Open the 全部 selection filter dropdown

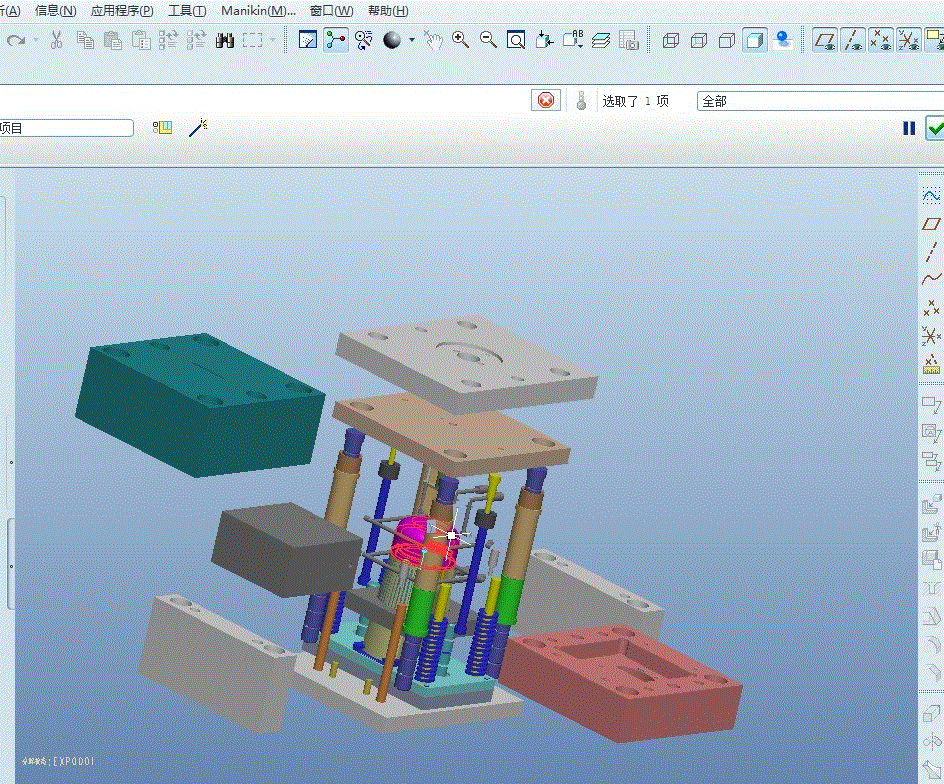coord(820,101)
